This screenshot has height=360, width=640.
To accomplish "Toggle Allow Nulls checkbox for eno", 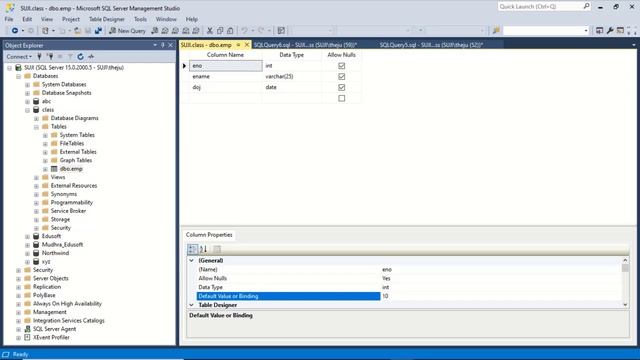I will (x=342, y=66).
